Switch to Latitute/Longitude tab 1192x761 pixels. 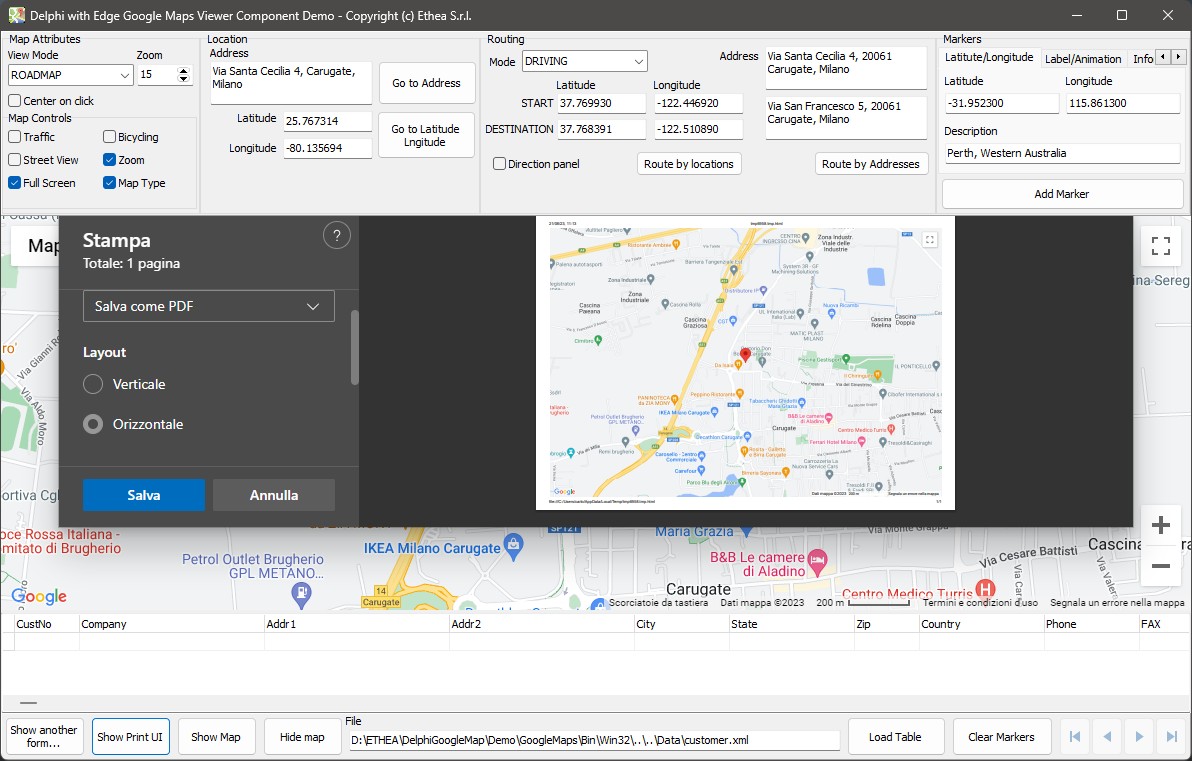(989, 58)
